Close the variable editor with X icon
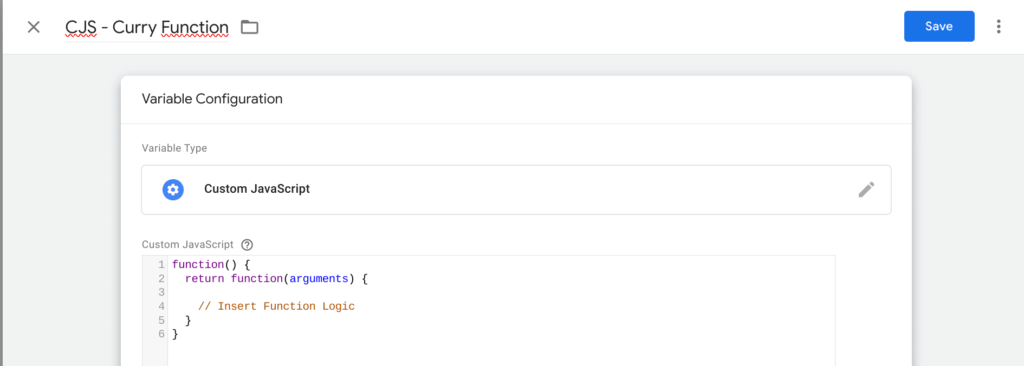The width and height of the screenshot is (1024, 366). click(x=33, y=27)
